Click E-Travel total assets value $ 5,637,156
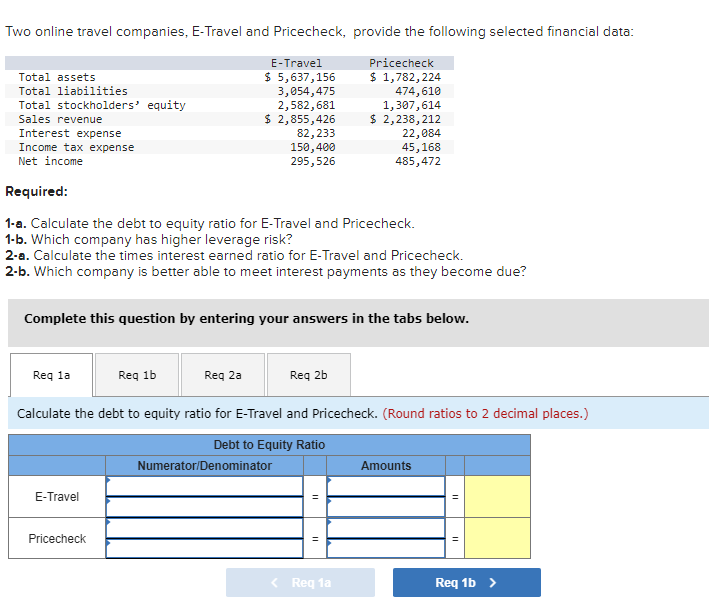 [x=300, y=77]
